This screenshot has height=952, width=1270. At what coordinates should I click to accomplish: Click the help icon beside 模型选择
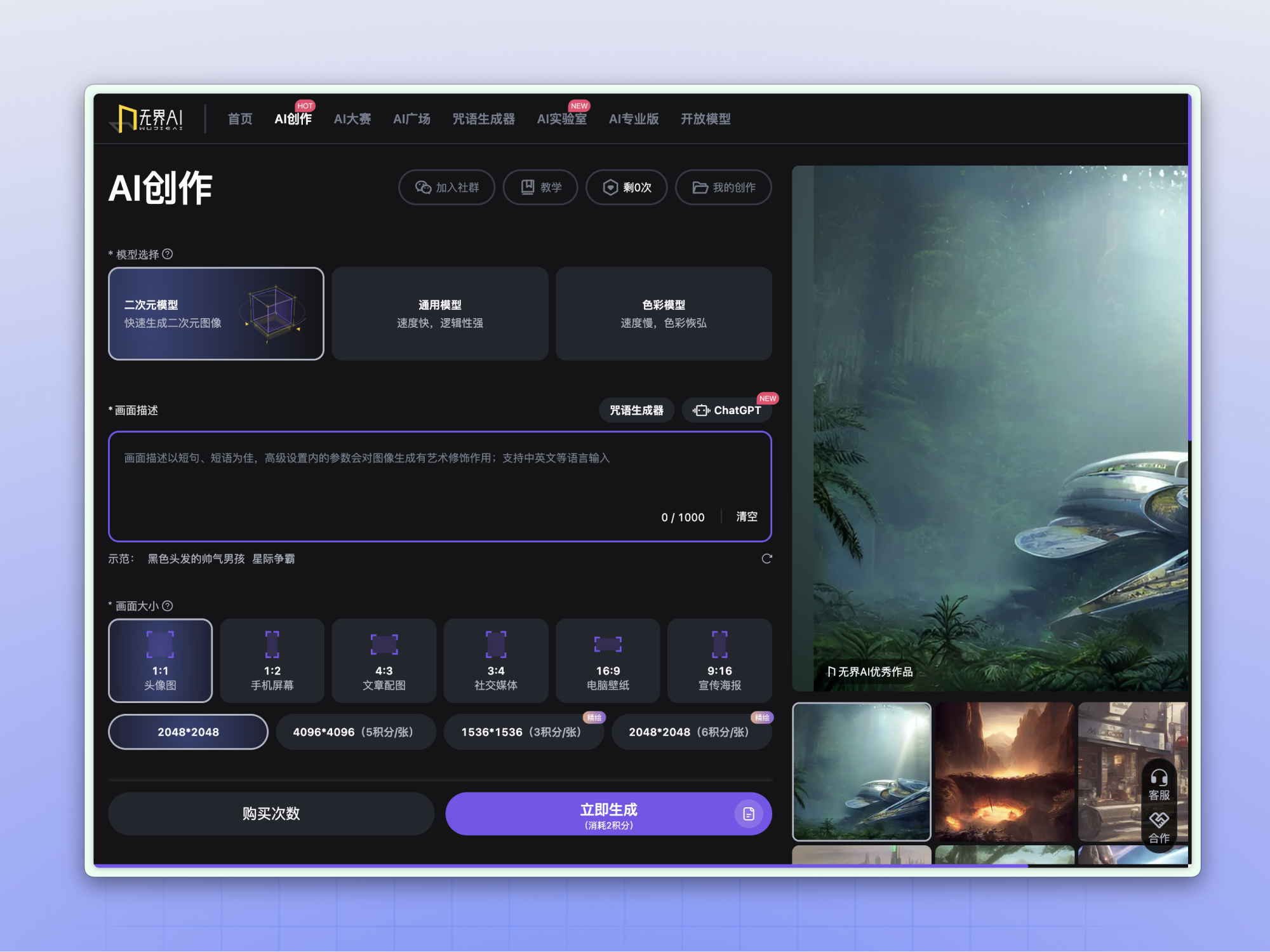click(168, 254)
